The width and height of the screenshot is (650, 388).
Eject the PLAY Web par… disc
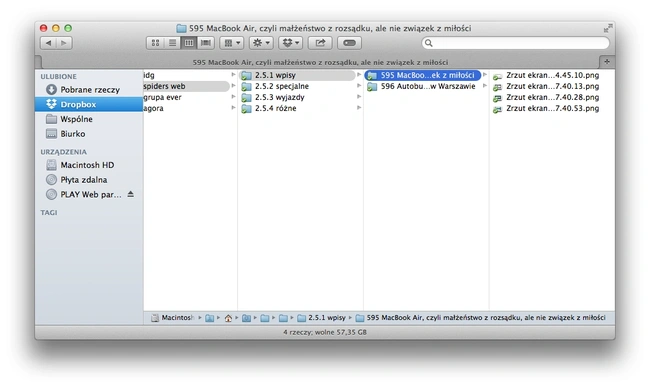tap(131, 194)
